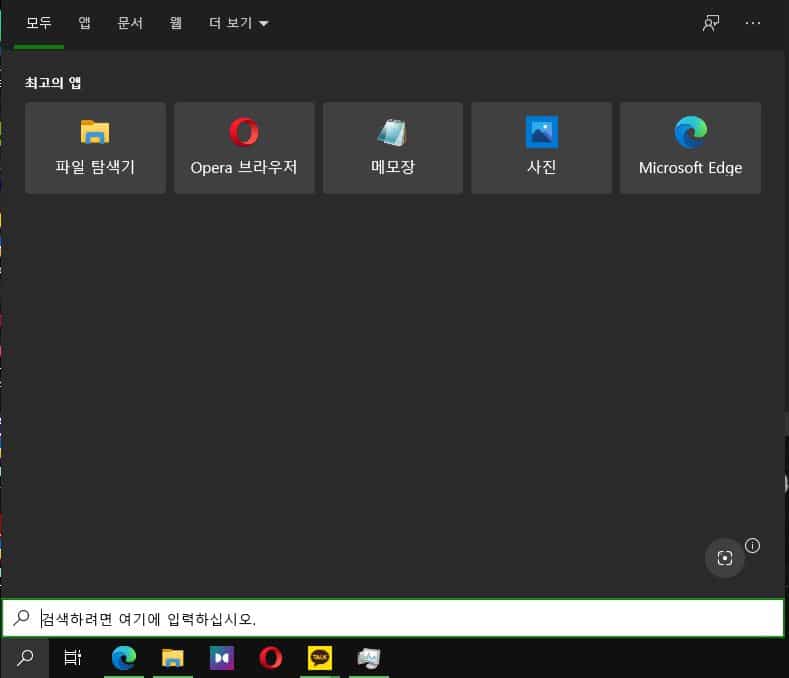Screen dimensions: 789x678
Task: Open the 사진 Photos app tile
Action: pos(541,148)
